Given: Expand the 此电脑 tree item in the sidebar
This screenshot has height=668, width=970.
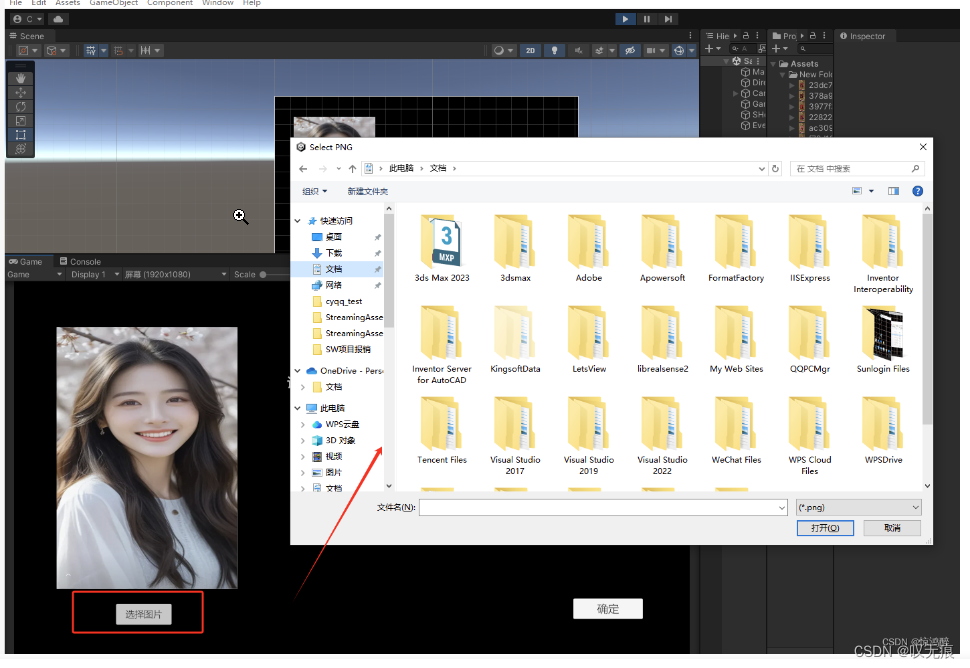Looking at the screenshot, I should [x=299, y=407].
